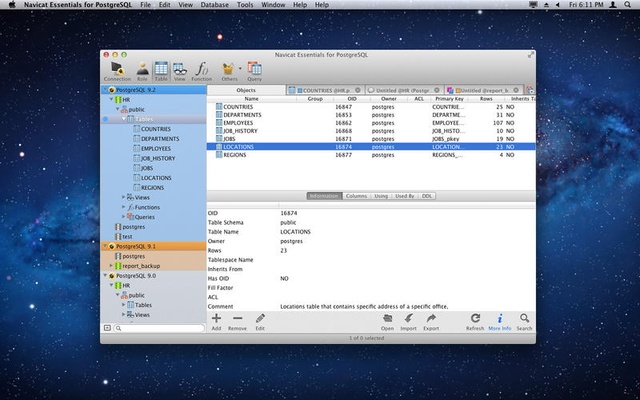Select the DDL segment

pyautogui.click(x=427, y=196)
